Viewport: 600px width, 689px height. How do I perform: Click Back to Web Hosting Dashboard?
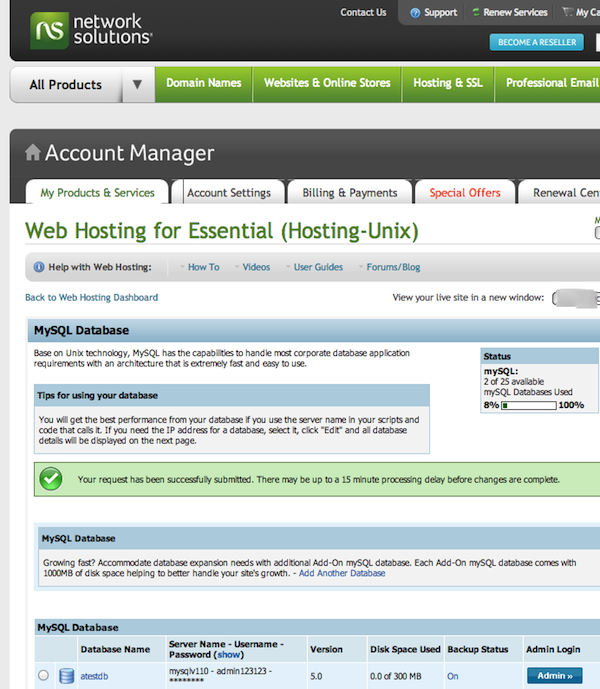(x=91, y=297)
